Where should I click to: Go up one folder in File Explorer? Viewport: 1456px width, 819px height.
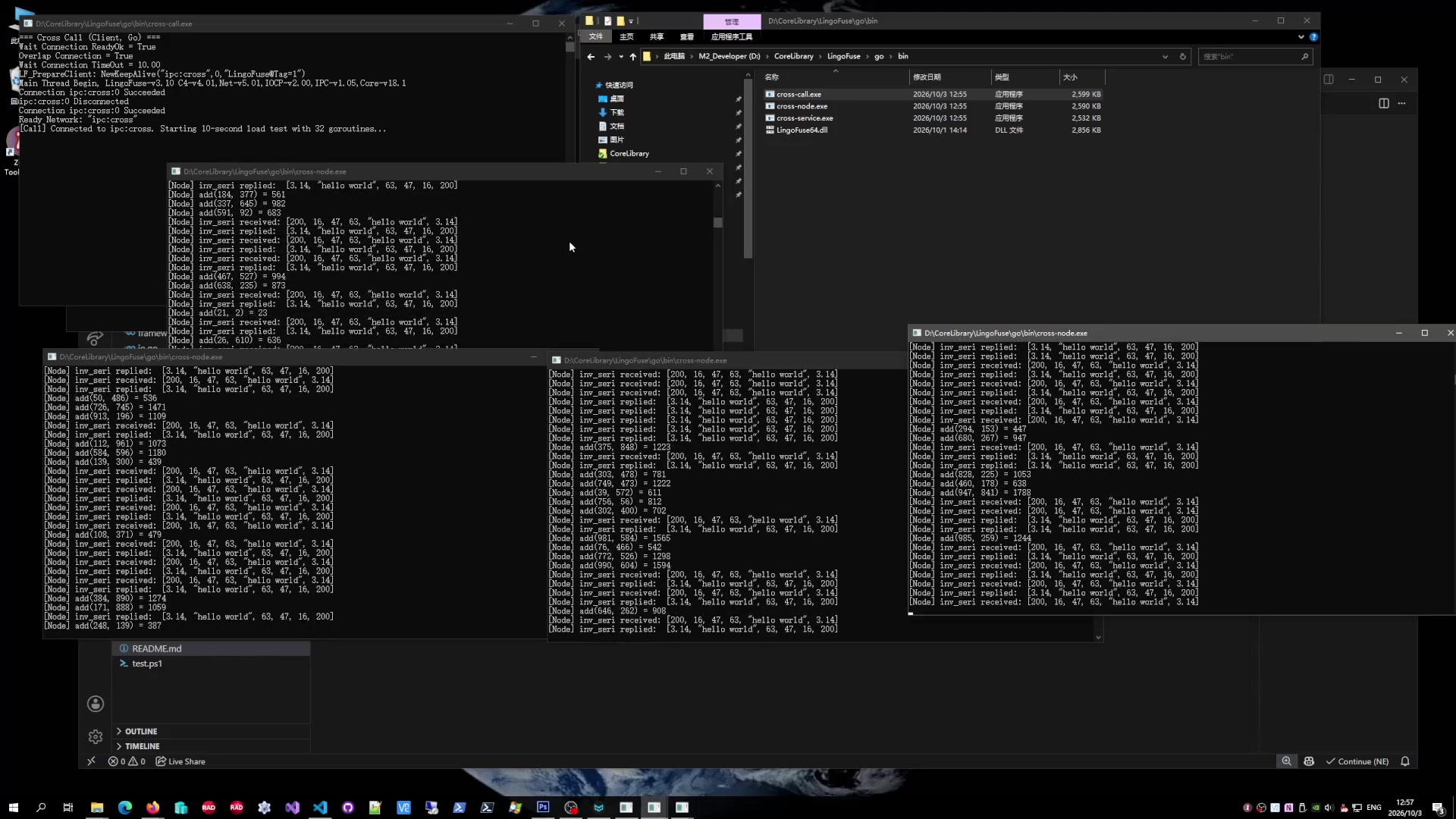(x=633, y=56)
